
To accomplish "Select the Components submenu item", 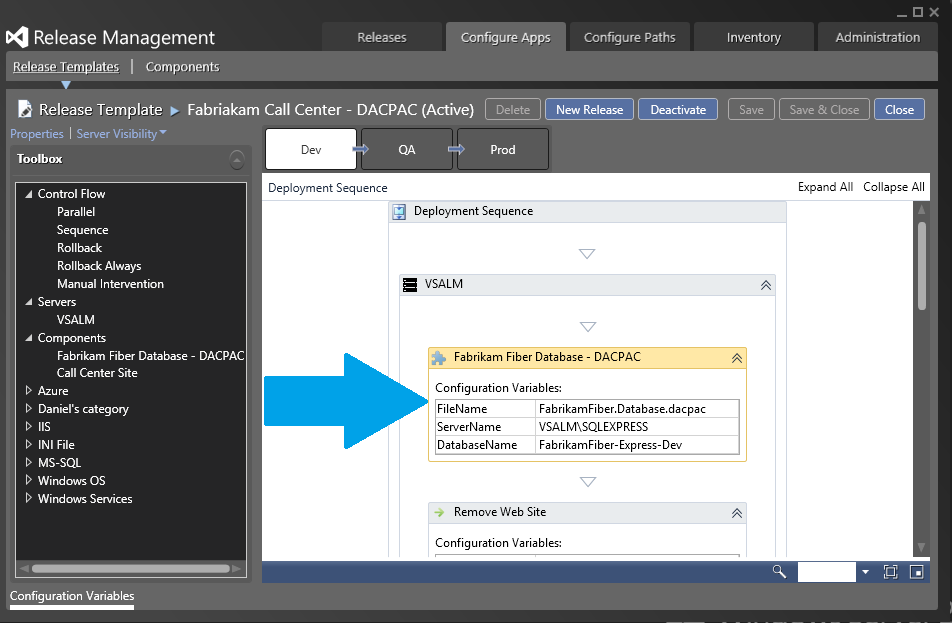I will point(182,67).
